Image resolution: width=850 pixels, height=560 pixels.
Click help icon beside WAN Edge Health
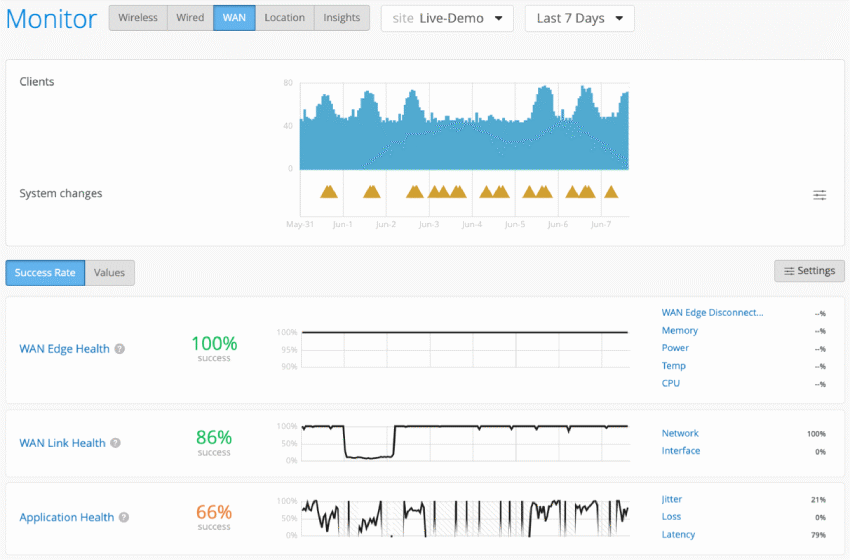point(120,349)
